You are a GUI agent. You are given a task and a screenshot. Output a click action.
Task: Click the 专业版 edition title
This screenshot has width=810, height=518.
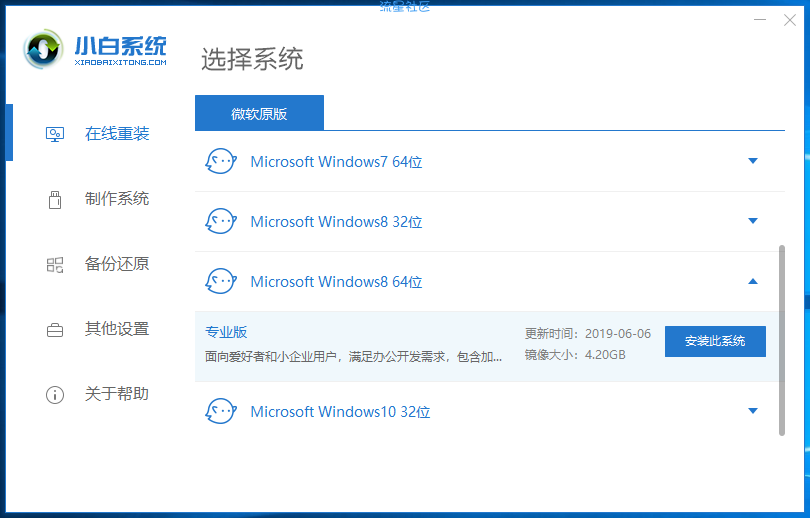[226, 332]
